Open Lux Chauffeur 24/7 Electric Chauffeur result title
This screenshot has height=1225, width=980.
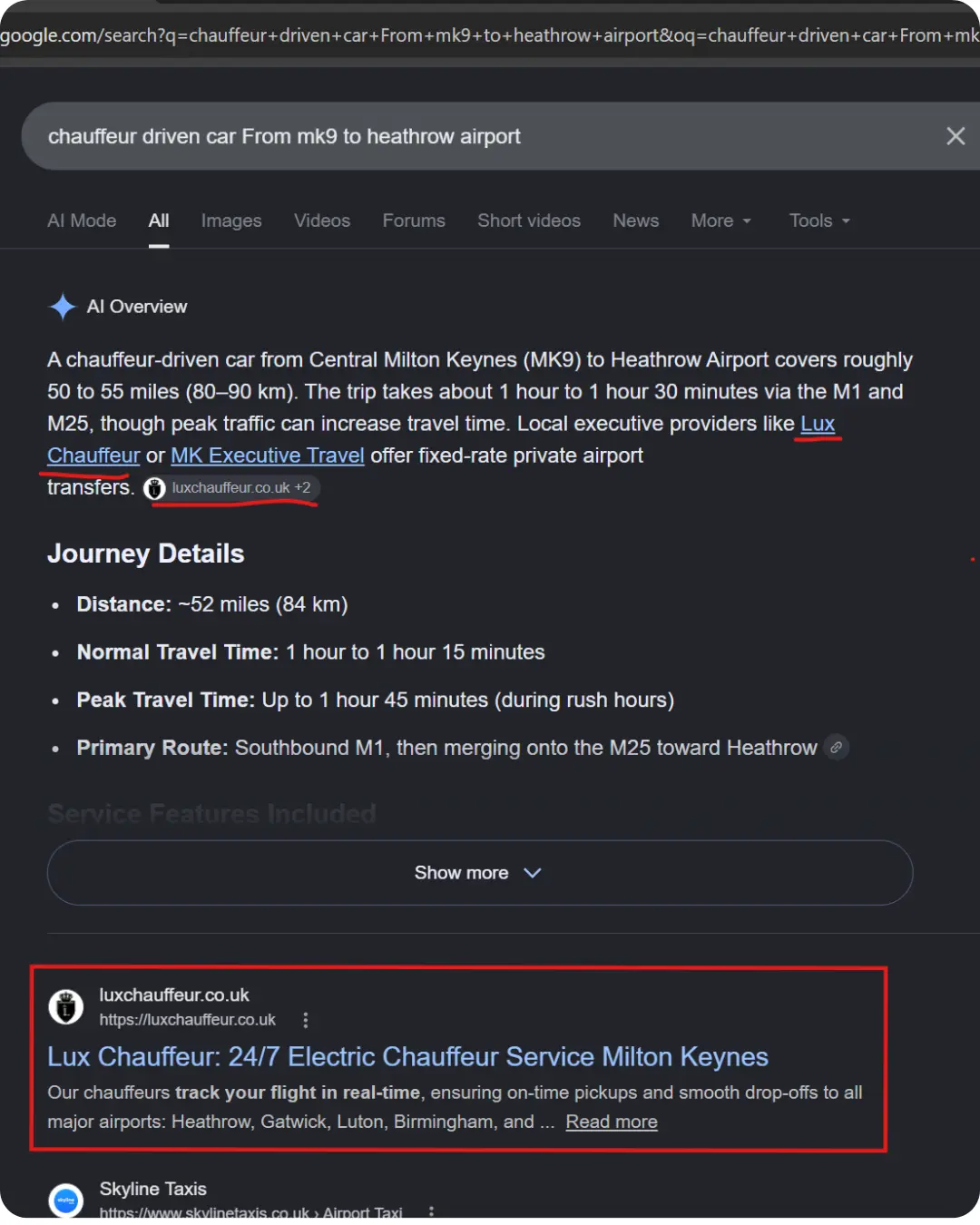[407, 1057]
